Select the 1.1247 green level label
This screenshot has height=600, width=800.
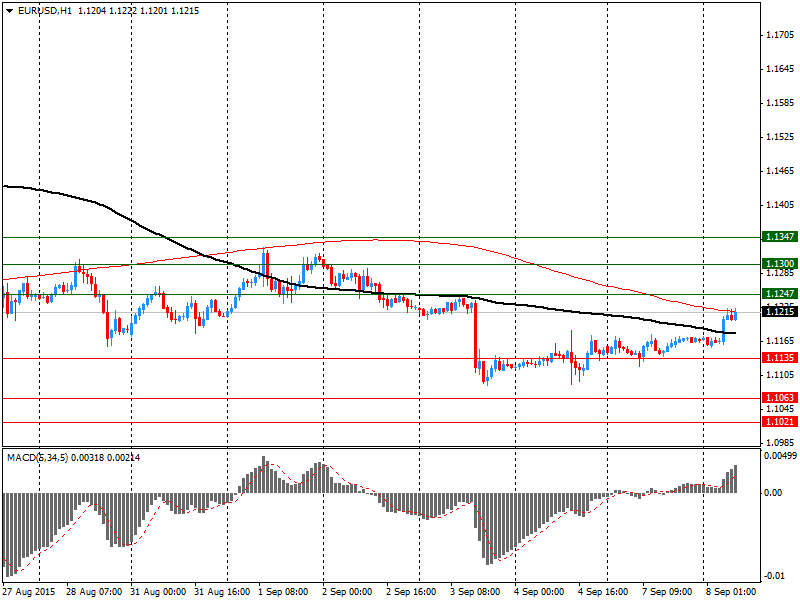(x=780, y=294)
